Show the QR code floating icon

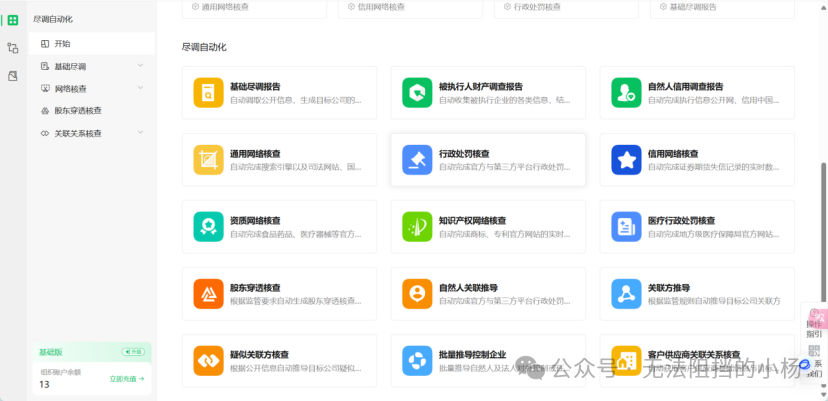pyautogui.click(x=814, y=350)
